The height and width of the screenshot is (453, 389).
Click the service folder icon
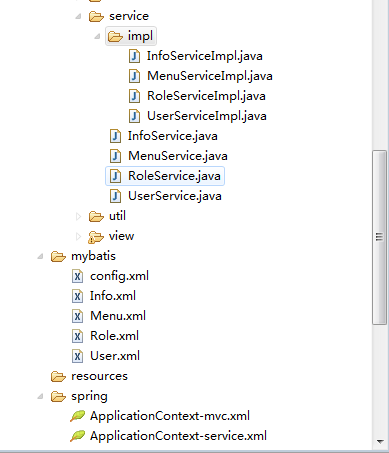coord(96,16)
